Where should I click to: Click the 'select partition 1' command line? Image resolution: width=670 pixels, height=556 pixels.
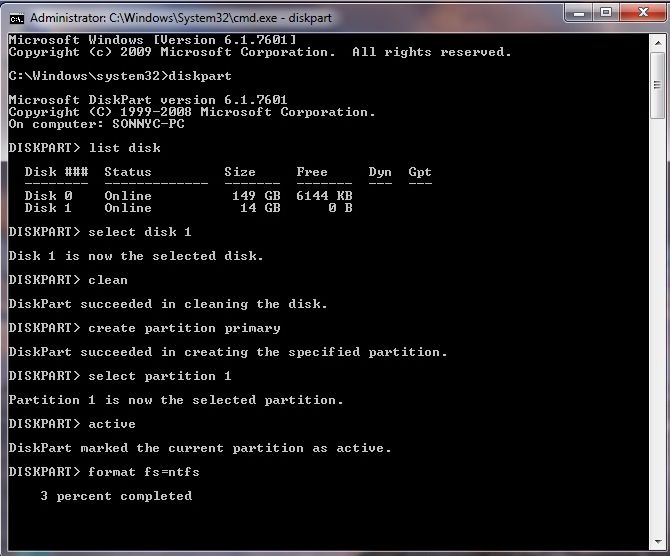[120, 376]
